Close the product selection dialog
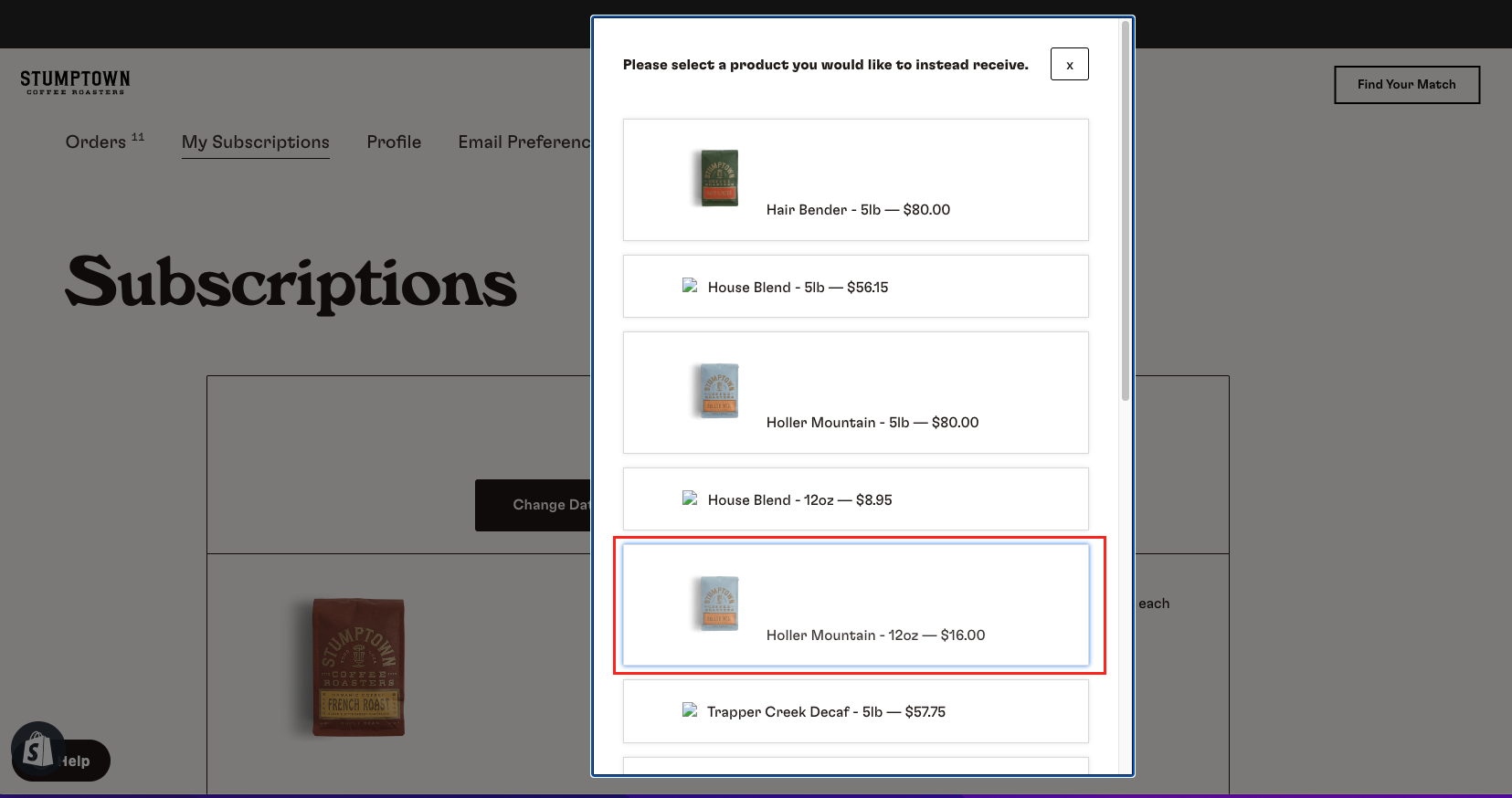The height and width of the screenshot is (798, 1512). 1069,64
